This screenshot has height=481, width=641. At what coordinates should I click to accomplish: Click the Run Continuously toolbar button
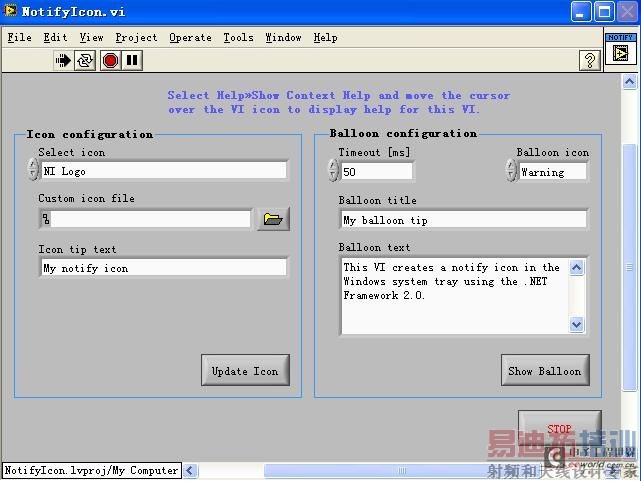tap(85, 61)
